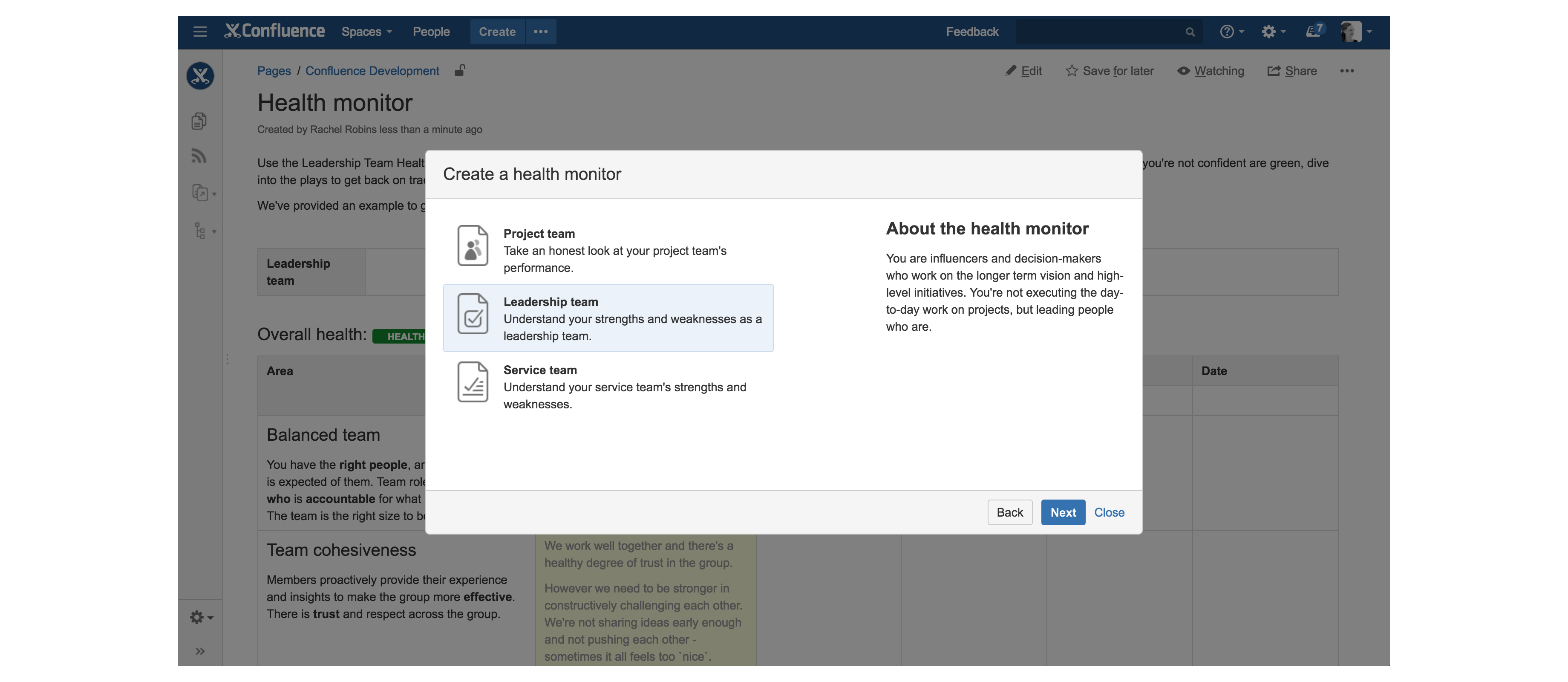Toggle the Watching eye button
This screenshot has height=682, width=1568.
coord(1211,71)
